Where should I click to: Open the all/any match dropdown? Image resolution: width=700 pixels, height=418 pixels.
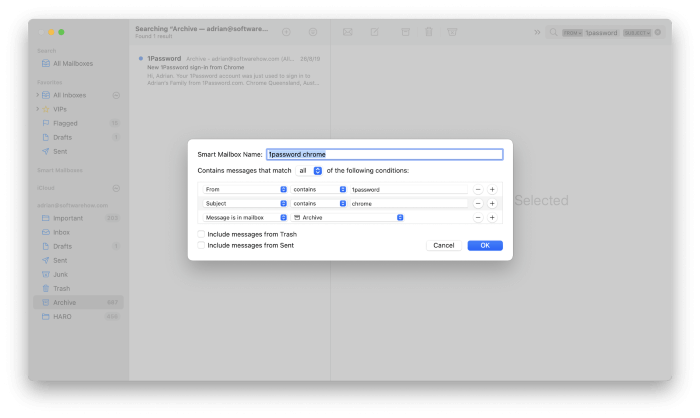tap(309, 171)
